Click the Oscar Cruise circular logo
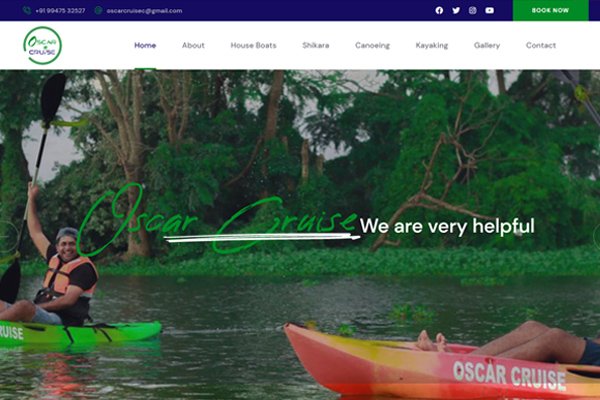This screenshot has height=400, width=600. 42,45
